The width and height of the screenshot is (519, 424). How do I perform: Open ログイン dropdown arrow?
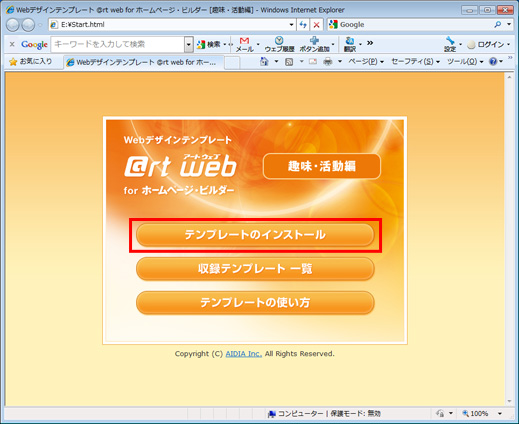[508, 44]
